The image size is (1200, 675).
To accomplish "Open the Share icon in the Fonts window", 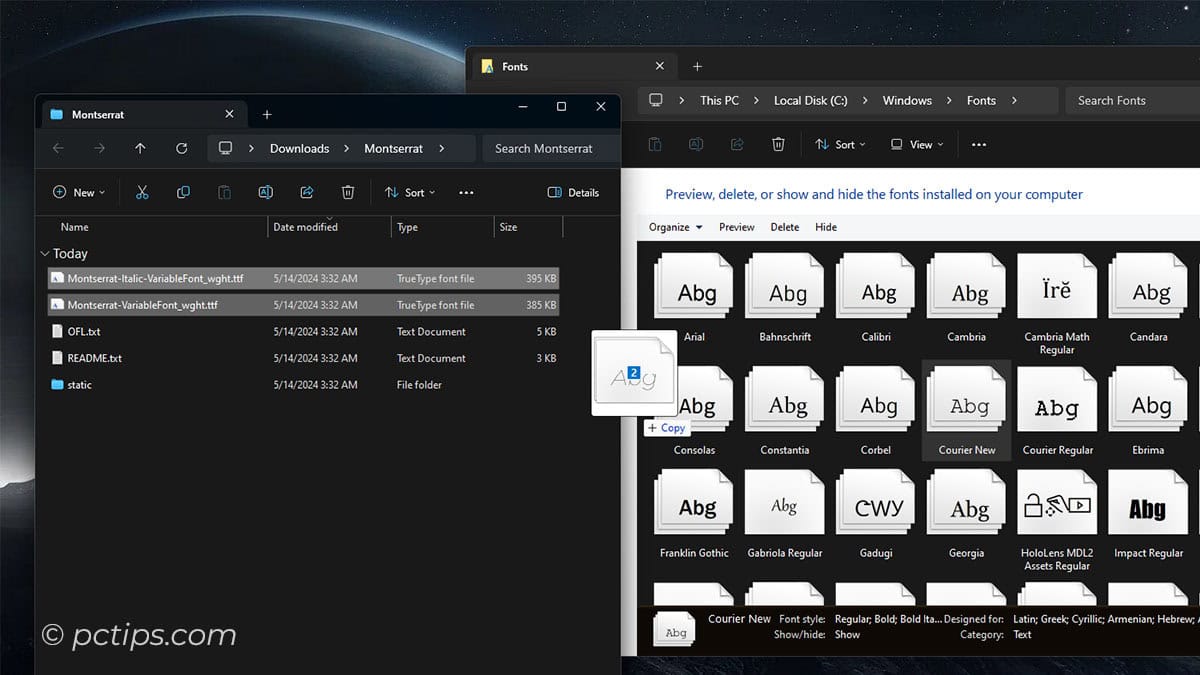I will pos(738,144).
